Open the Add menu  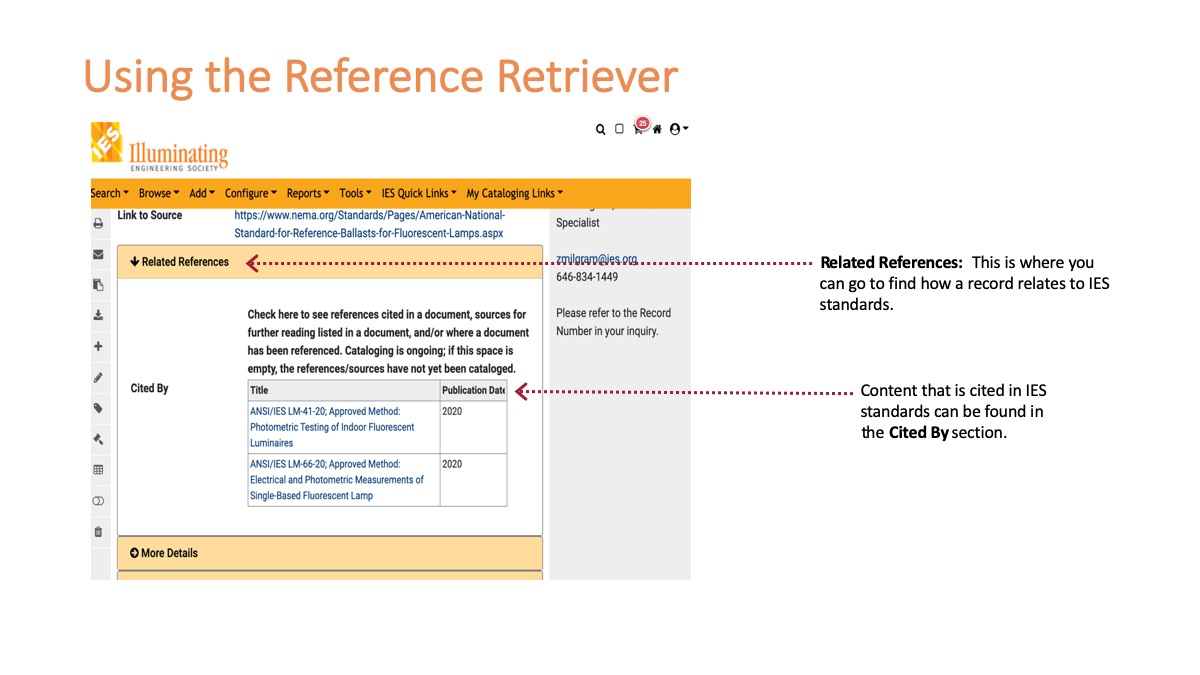click(x=202, y=193)
